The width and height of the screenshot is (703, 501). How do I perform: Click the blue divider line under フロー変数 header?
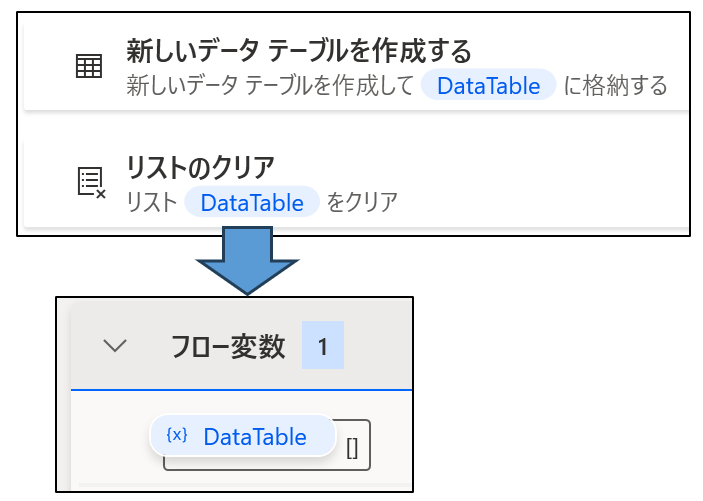[x=241, y=390]
